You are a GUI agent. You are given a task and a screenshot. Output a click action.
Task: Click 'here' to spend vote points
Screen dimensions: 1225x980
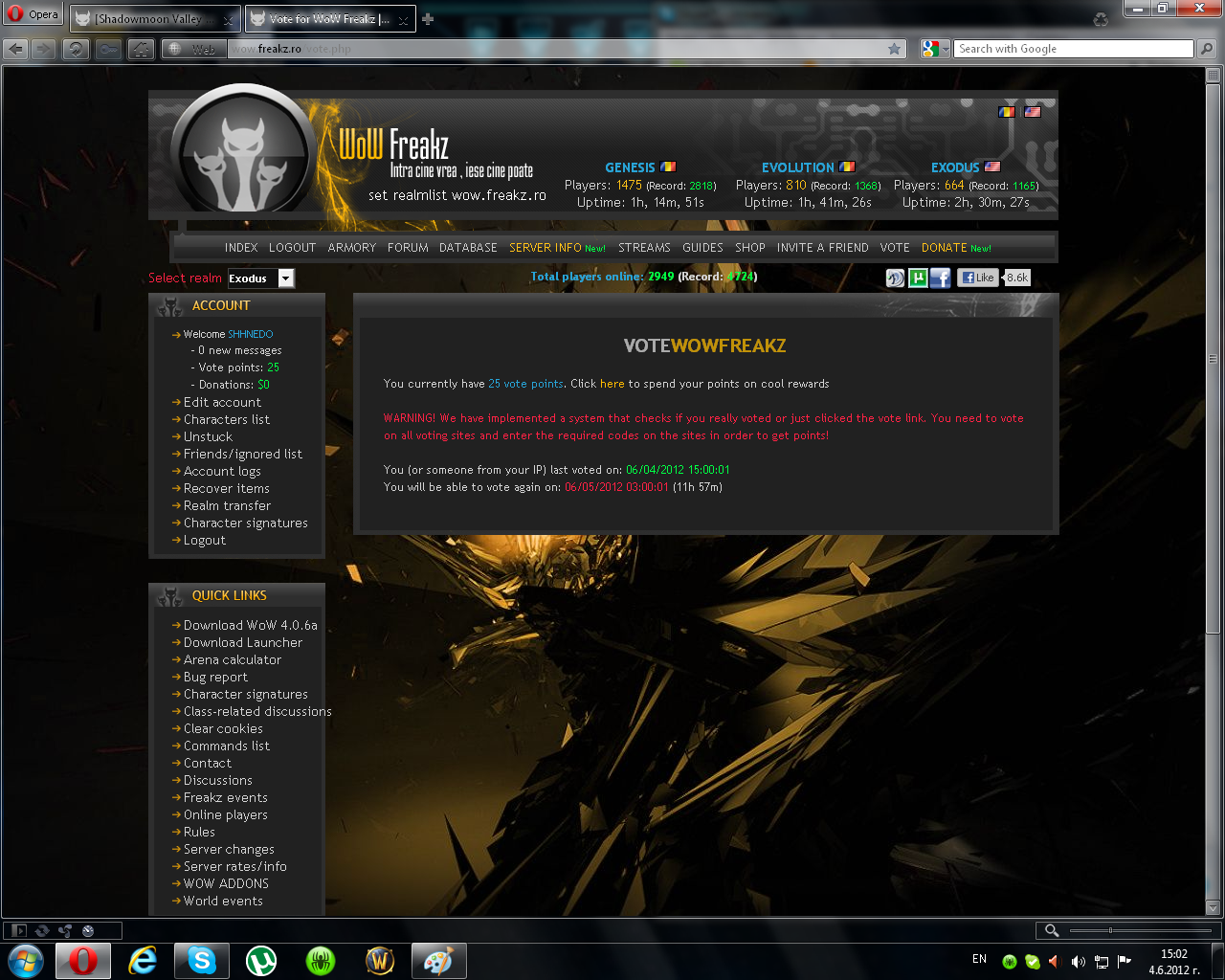click(x=612, y=384)
